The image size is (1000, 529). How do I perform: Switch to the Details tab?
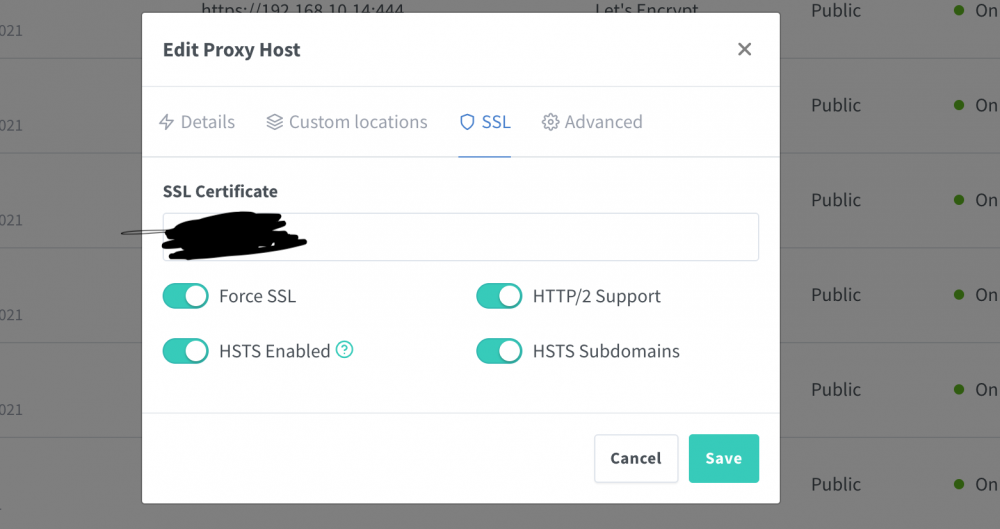[x=197, y=122]
